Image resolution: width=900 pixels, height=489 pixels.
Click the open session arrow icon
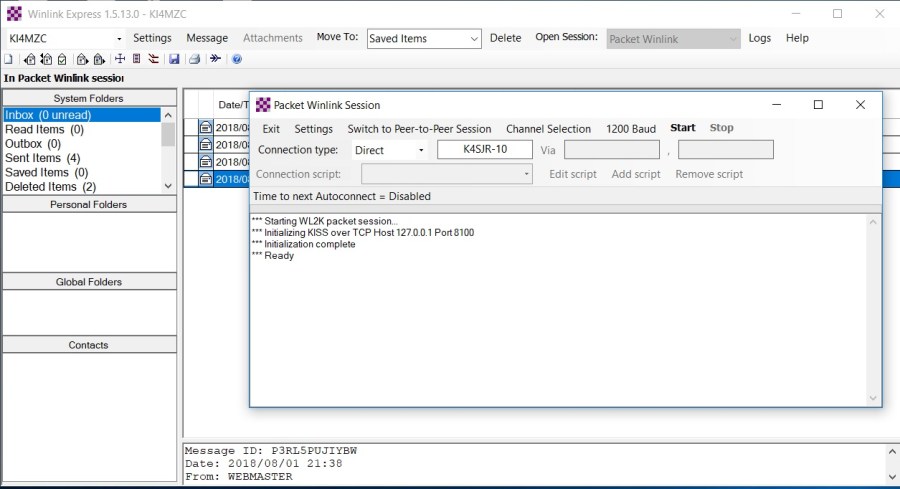click(215, 59)
